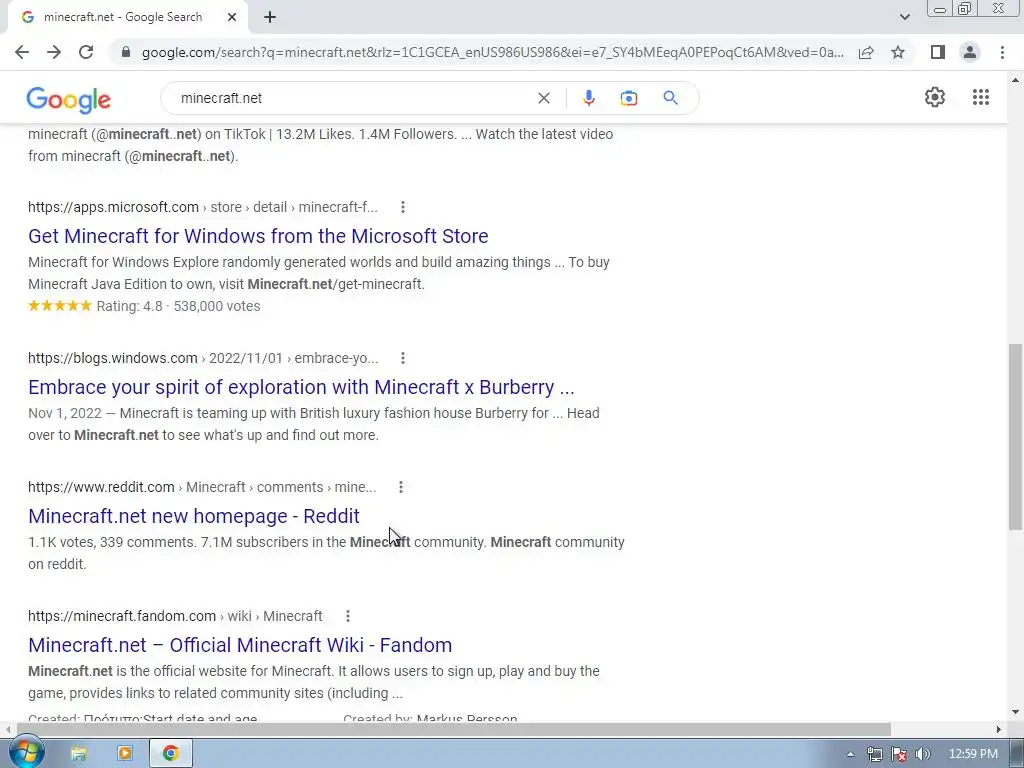Click the scroll up arrow
This screenshot has width=1024, height=768.
click(x=1016, y=80)
